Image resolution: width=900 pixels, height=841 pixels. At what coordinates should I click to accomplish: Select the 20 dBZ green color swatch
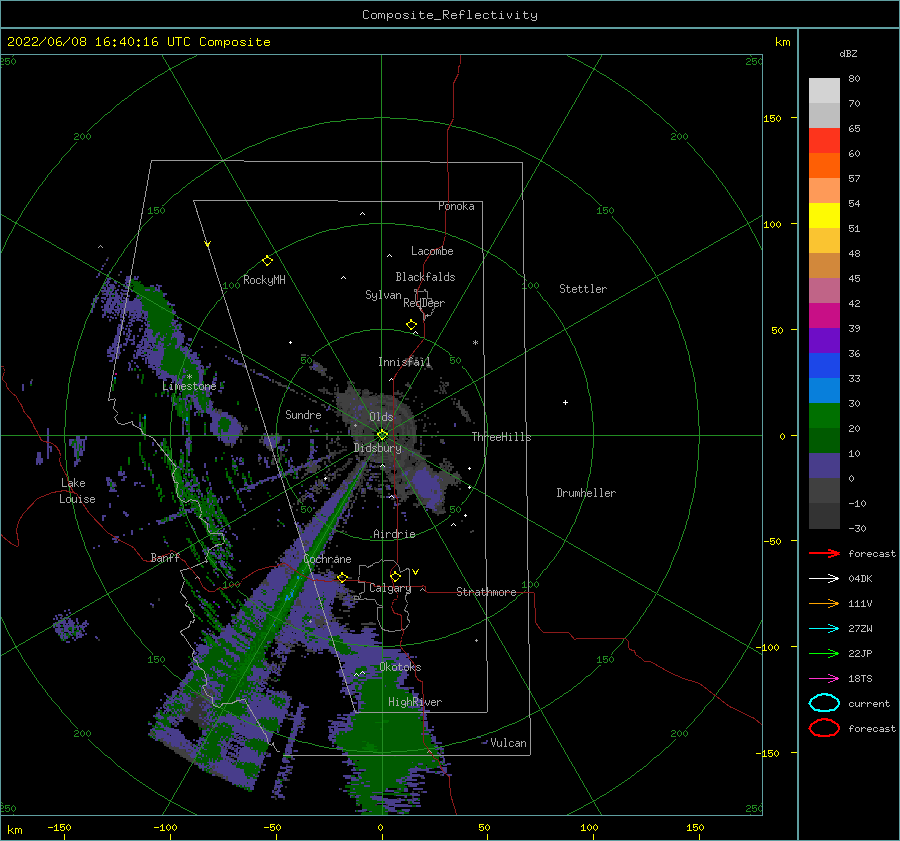pyautogui.click(x=824, y=416)
